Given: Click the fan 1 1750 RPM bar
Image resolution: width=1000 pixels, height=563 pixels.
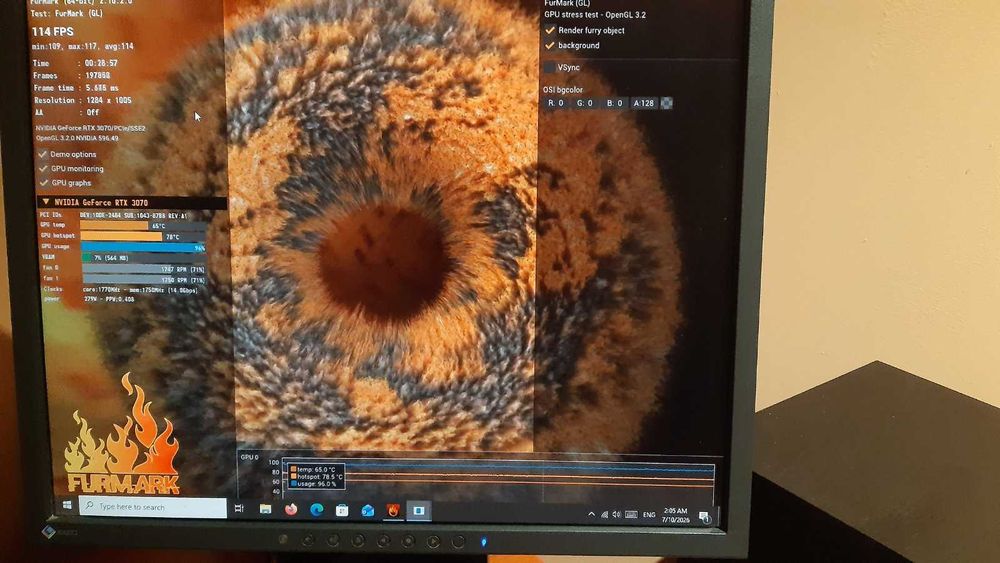Looking at the screenshot, I should (144, 279).
